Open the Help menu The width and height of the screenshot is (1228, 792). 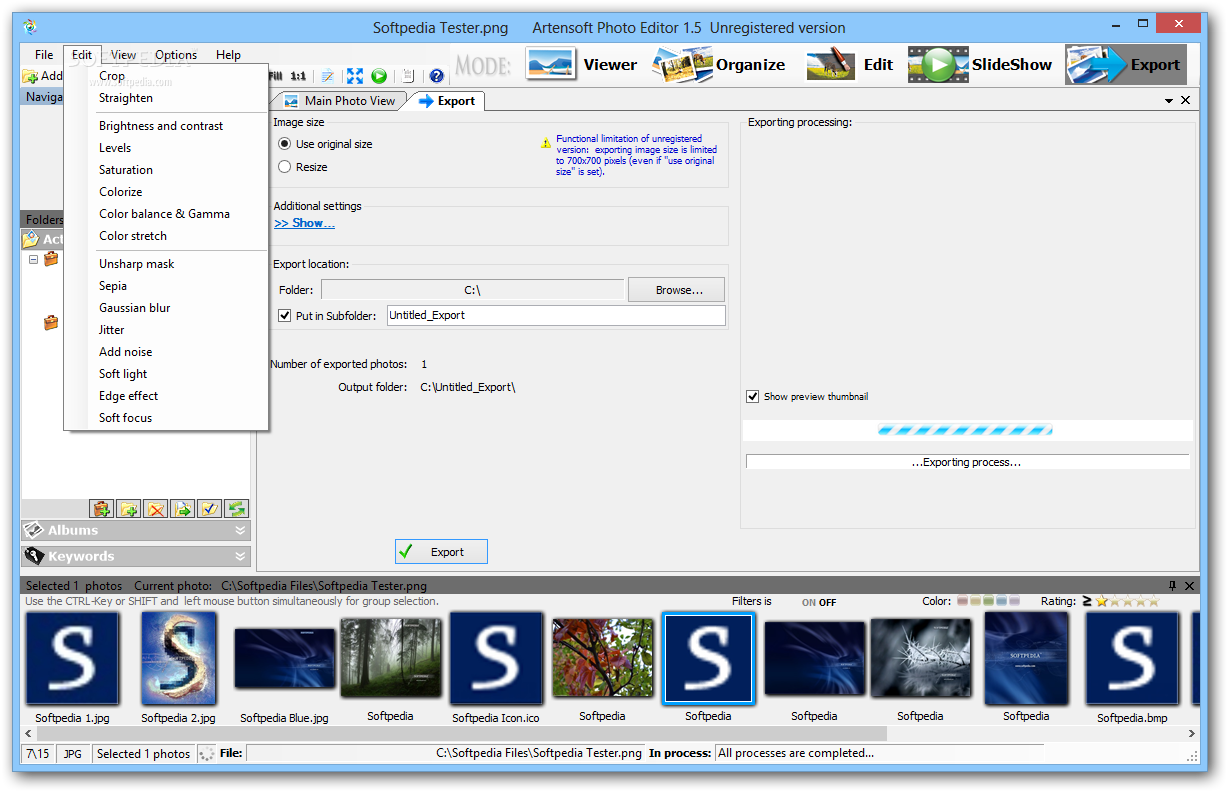(x=228, y=55)
